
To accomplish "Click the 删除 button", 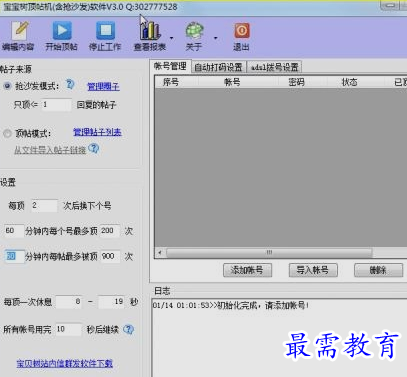I will [378, 270].
